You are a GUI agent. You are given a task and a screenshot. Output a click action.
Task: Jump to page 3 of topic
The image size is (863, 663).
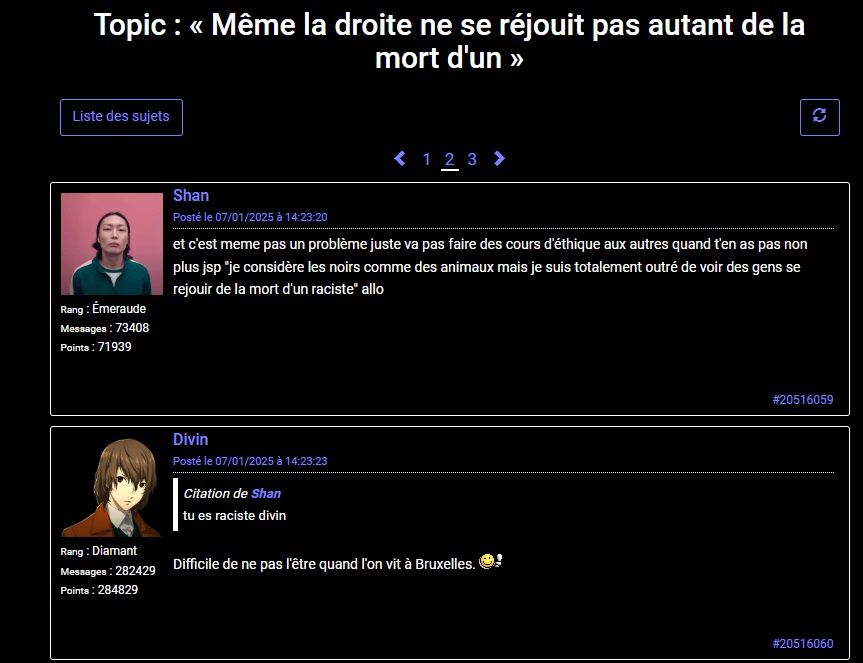472,160
